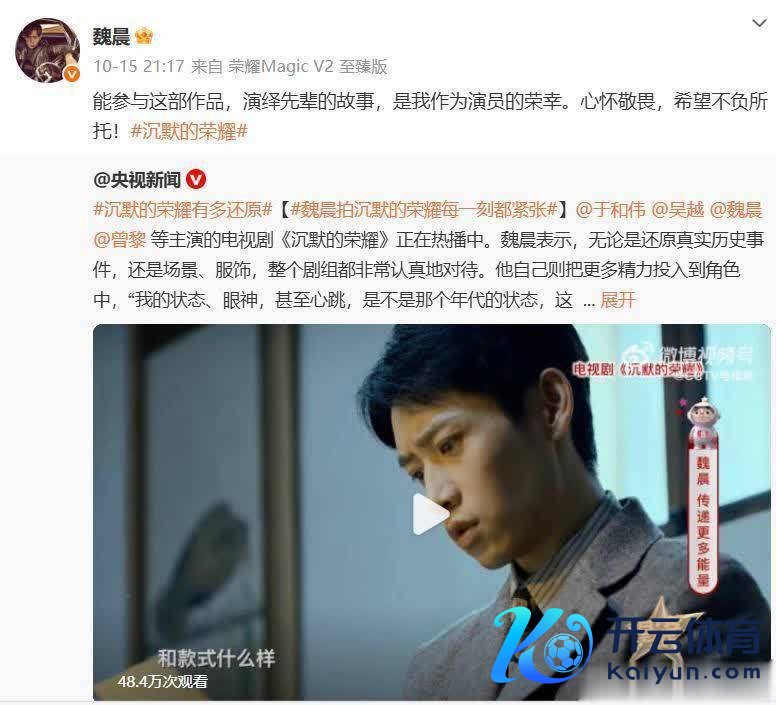776x705 pixels.
Task: Click the mascot figure sticker on video
Action: (x=703, y=416)
